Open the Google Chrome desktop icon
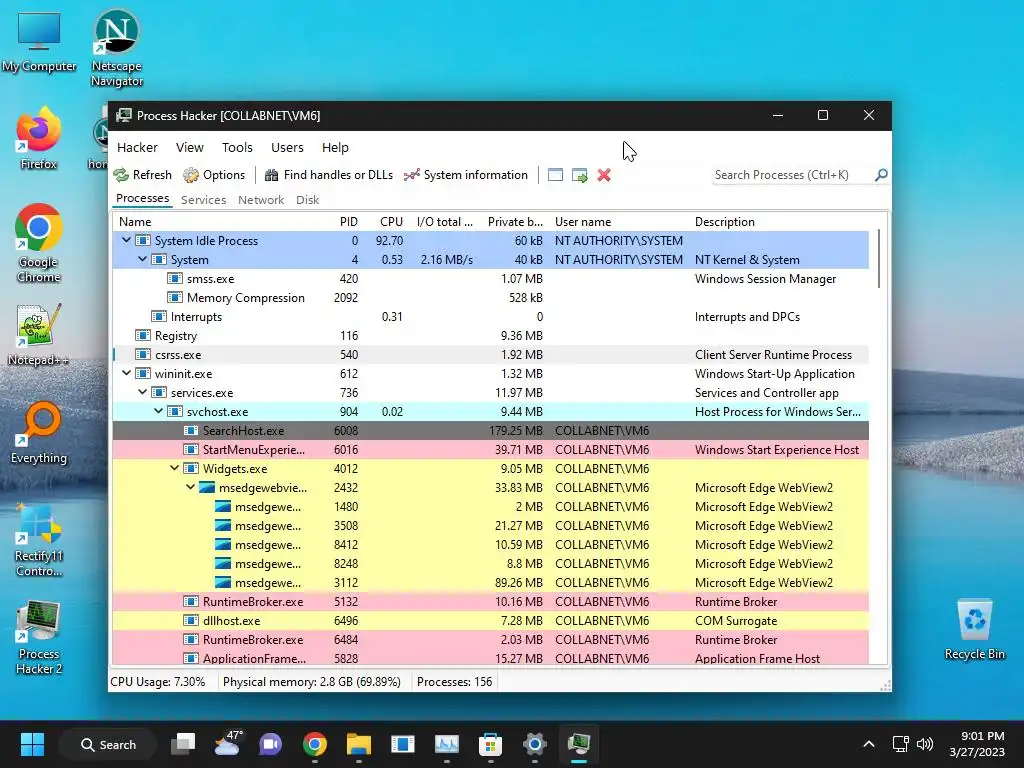The image size is (1024, 768). [39, 243]
